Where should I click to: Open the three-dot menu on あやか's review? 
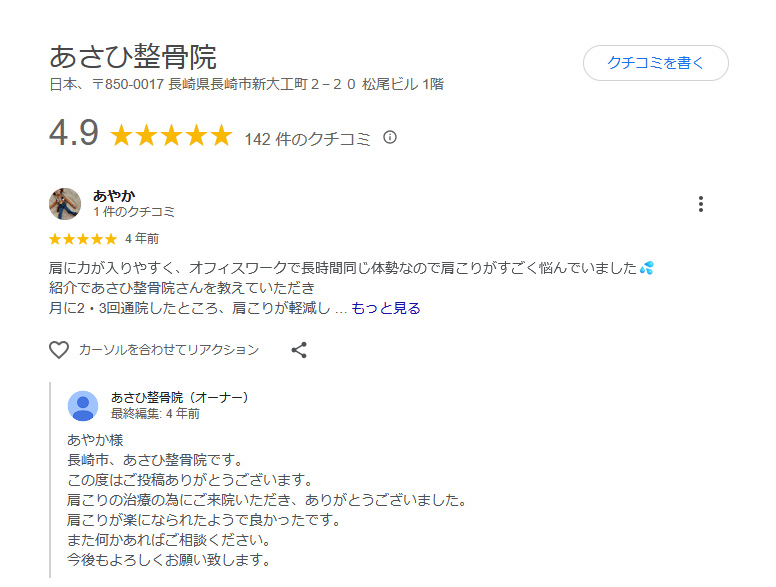point(701,204)
